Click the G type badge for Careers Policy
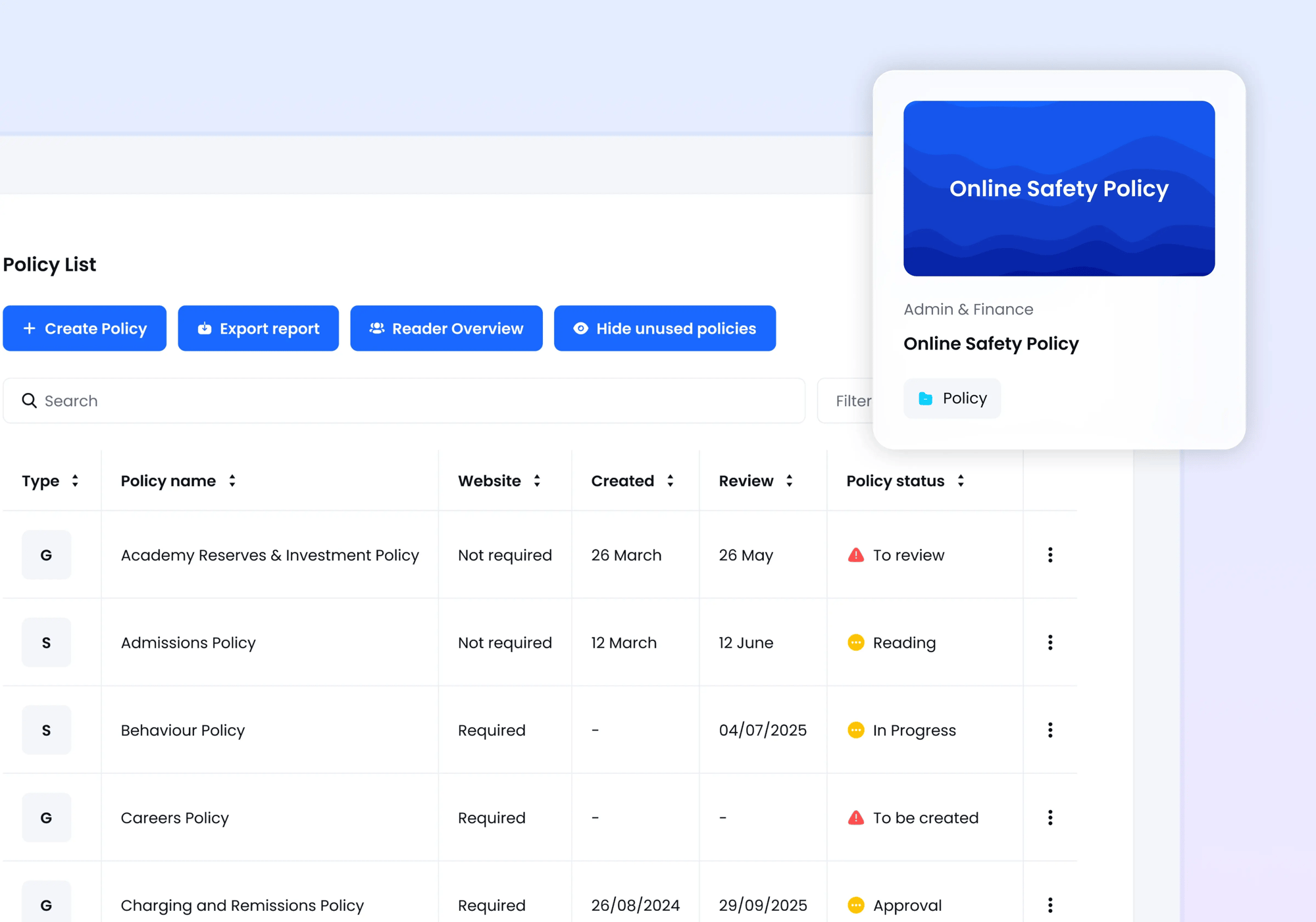This screenshot has width=1316, height=922. [x=46, y=817]
